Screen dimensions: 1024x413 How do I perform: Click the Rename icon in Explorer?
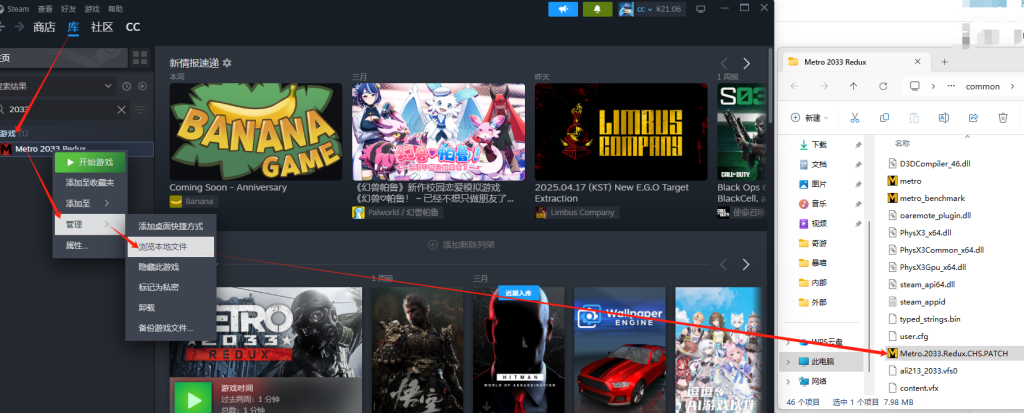click(944, 118)
